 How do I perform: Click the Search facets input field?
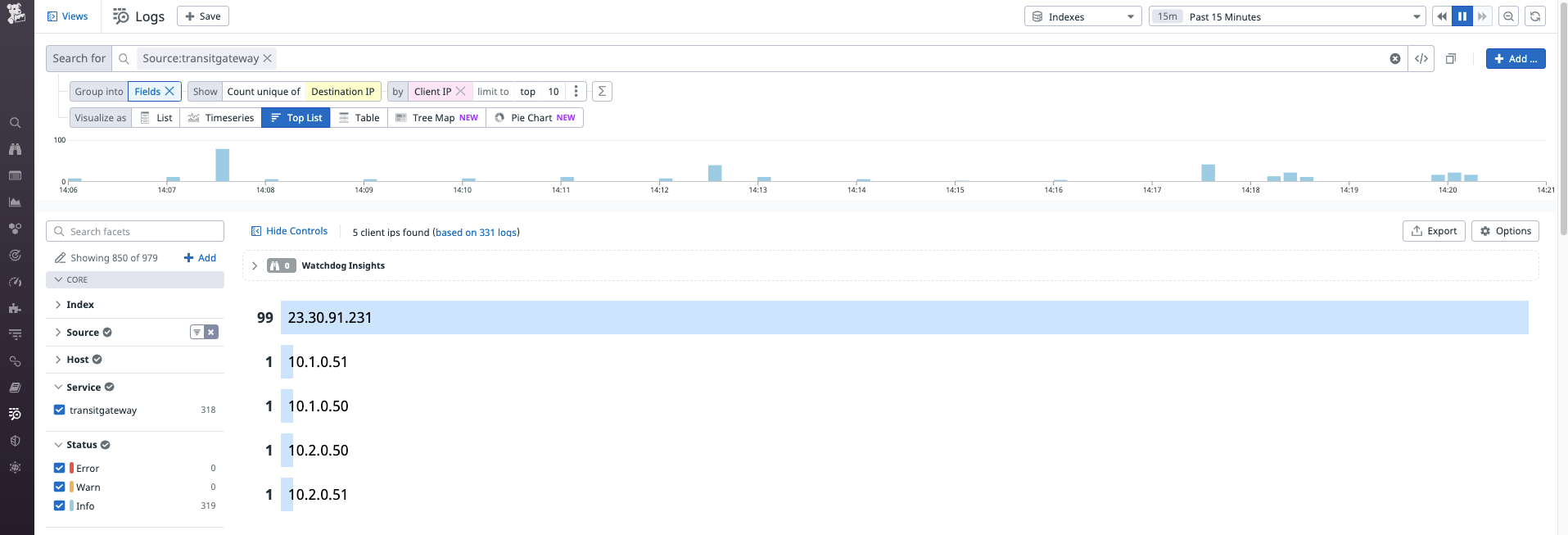point(135,231)
